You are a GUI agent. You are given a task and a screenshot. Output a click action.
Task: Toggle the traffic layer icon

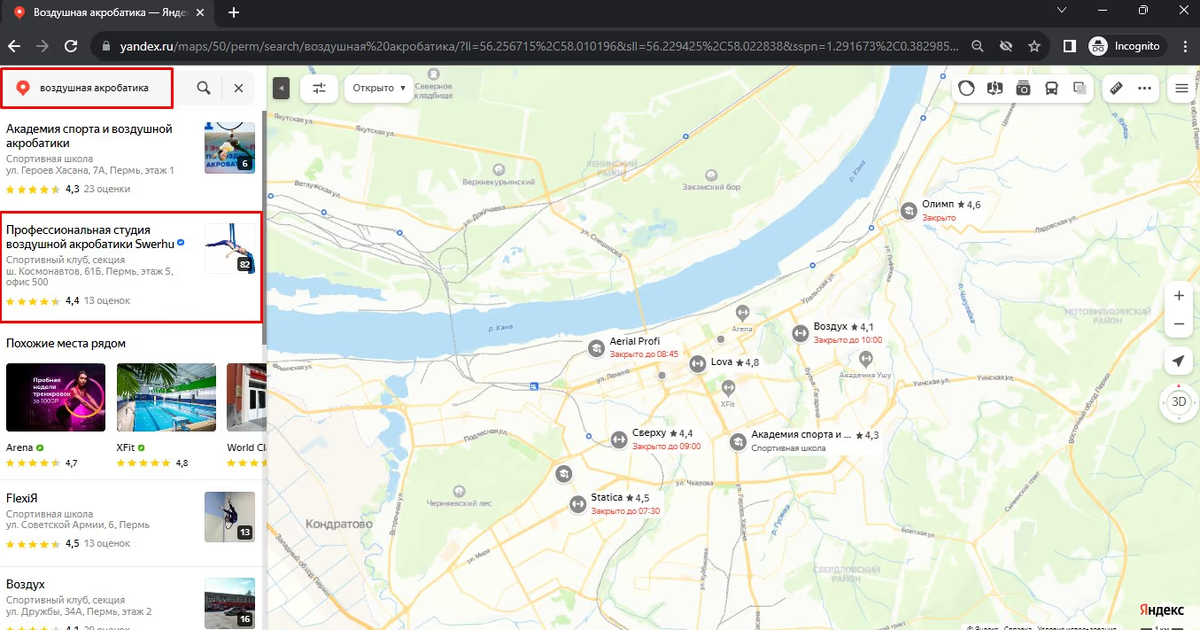pyautogui.click(x=966, y=88)
